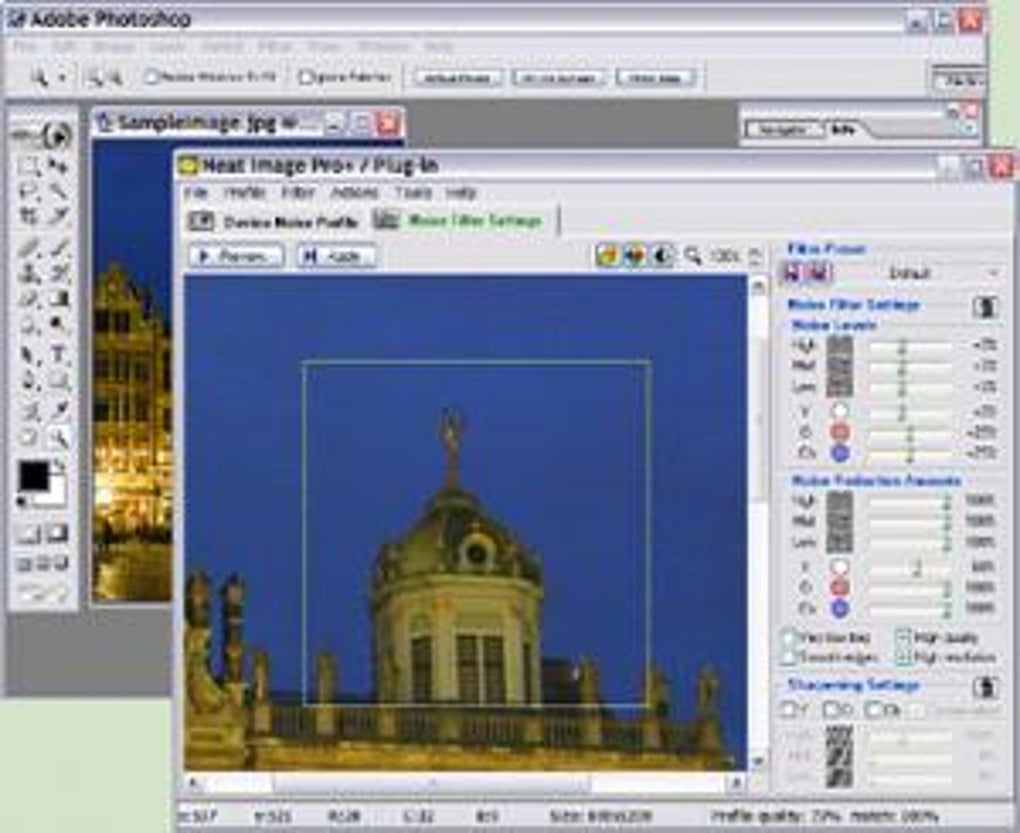The image size is (1020, 833).
Task: Click the Apply button in Neat Image
Action: (336, 256)
